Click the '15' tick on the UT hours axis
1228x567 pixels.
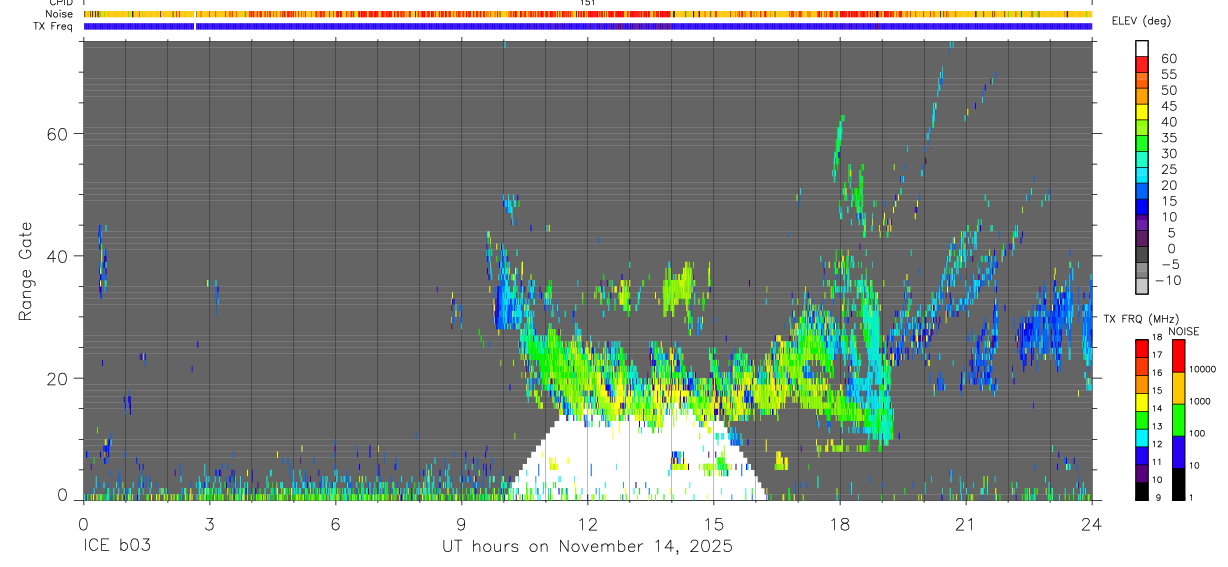(x=713, y=523)
